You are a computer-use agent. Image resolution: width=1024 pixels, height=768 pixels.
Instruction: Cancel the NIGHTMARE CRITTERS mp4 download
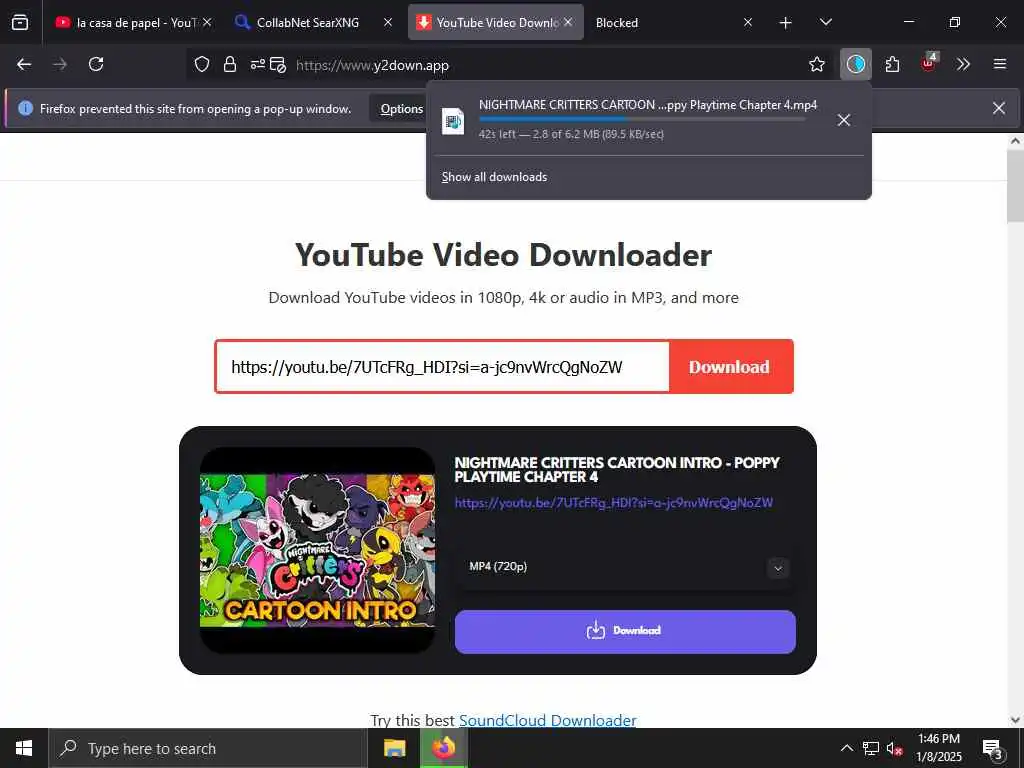[844, 120]
